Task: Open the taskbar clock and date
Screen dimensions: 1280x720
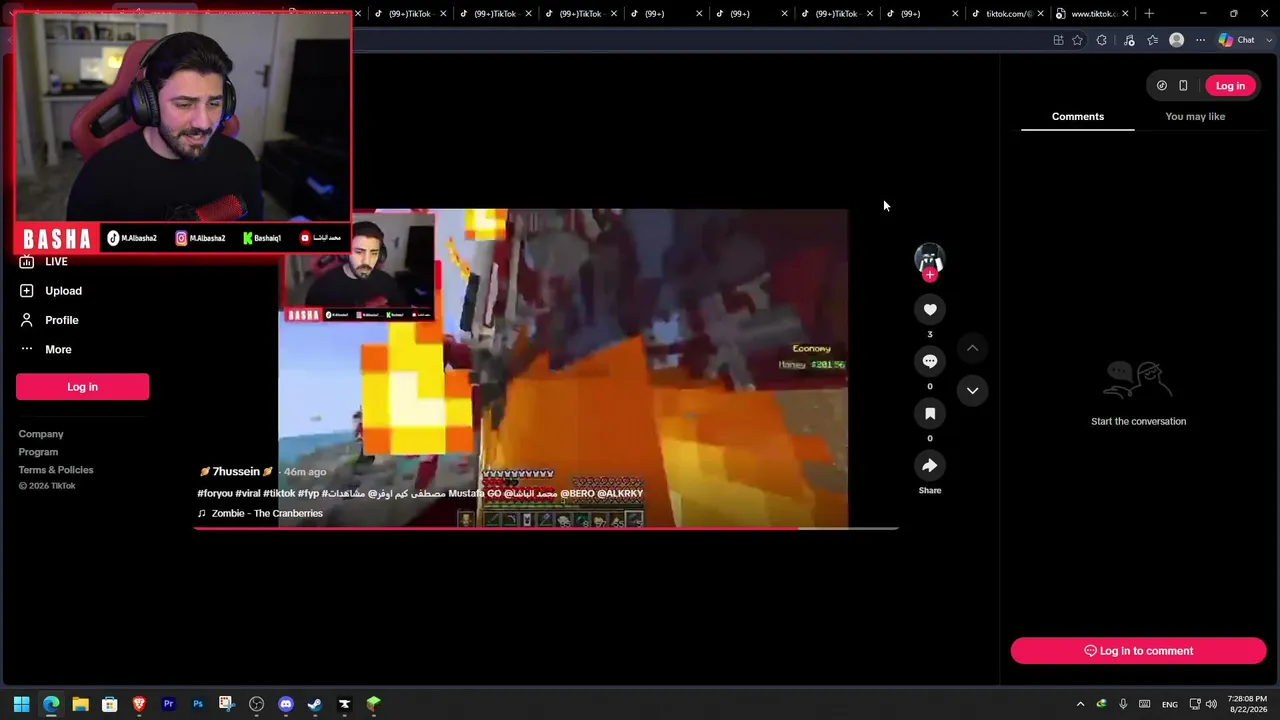Action: (x=1248, y=705)
